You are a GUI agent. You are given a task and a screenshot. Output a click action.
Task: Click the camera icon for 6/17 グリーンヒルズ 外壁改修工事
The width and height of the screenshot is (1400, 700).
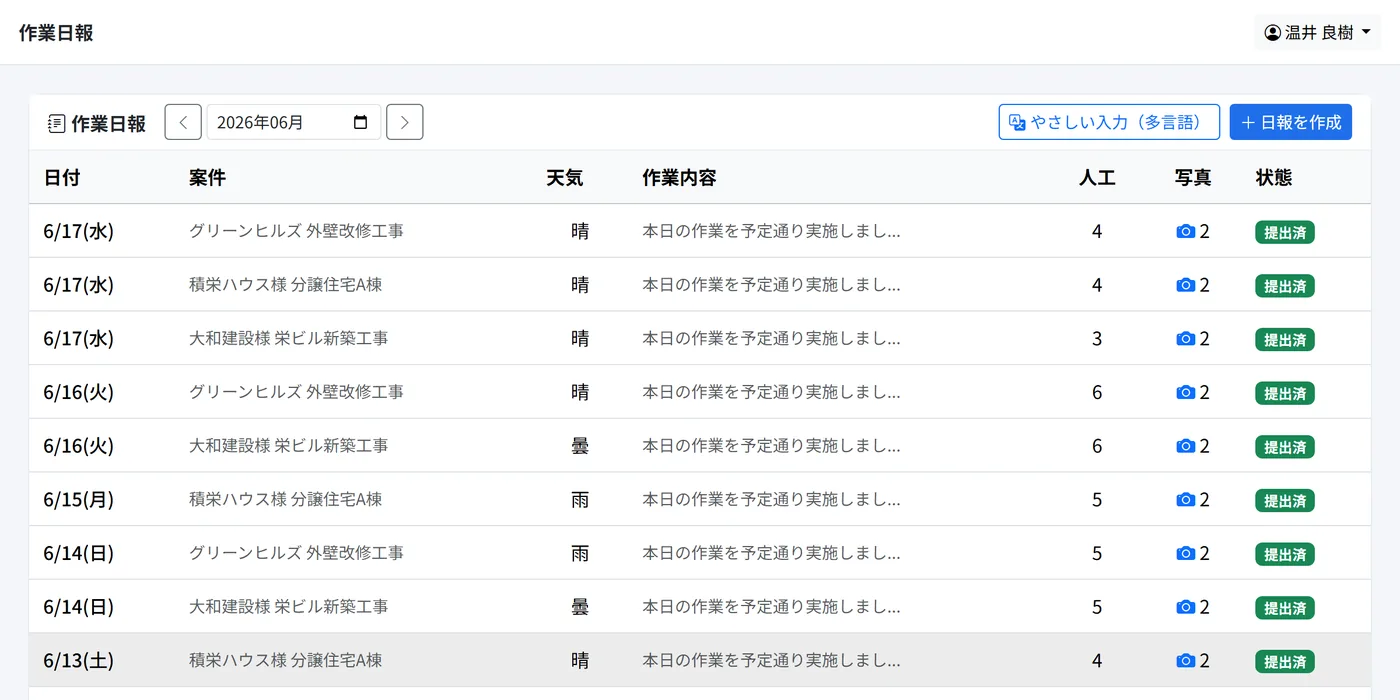click(1186, 231)
